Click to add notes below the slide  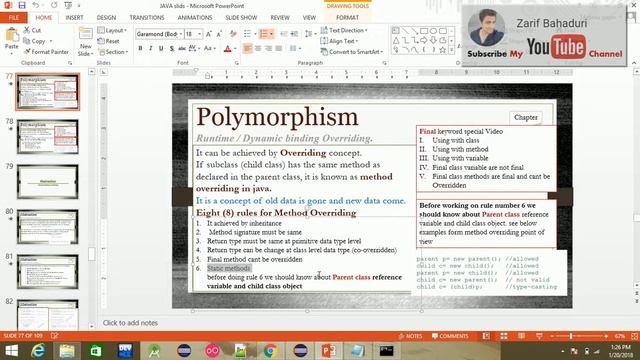tap(130, 323)
